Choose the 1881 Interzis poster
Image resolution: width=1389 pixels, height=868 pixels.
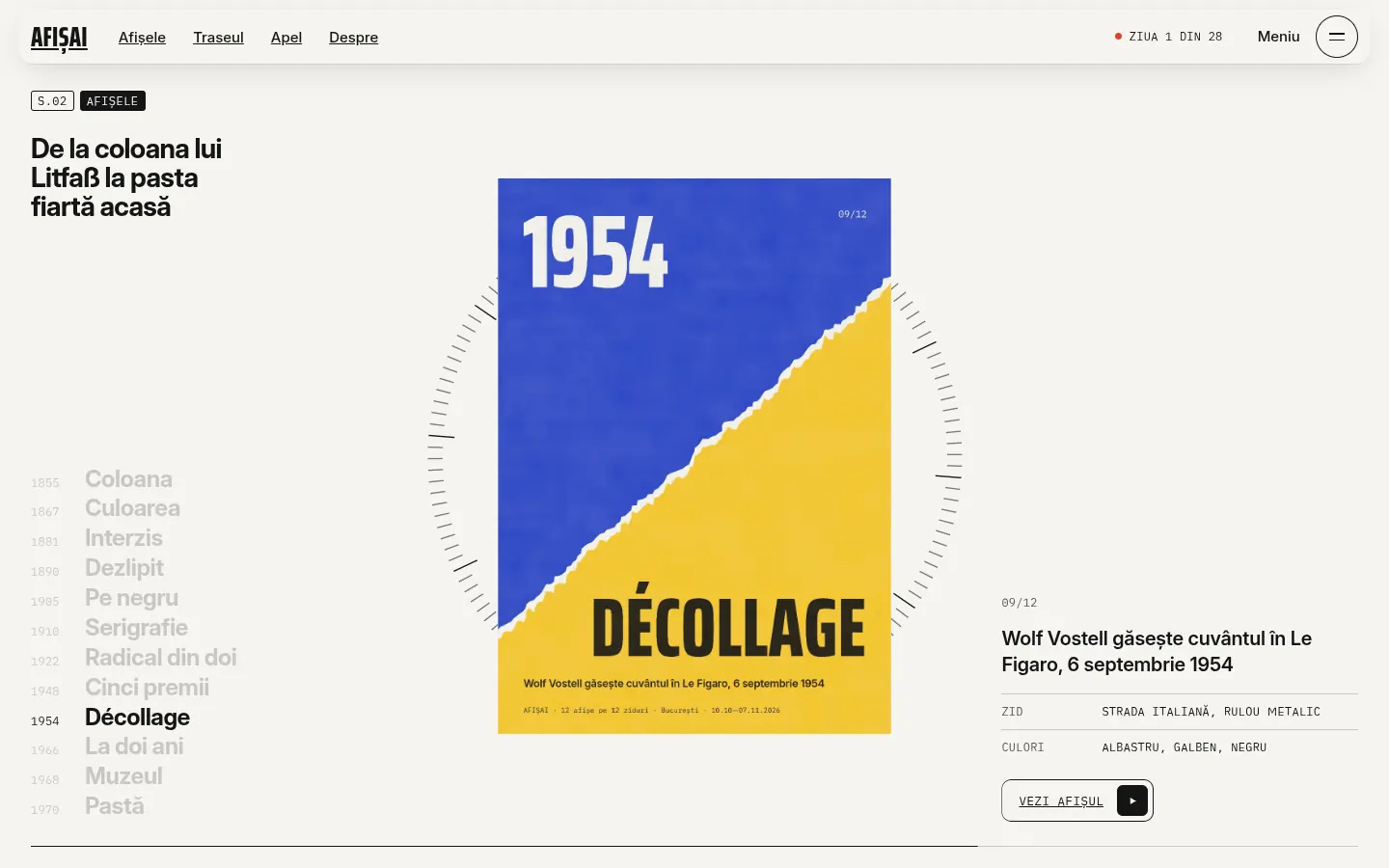coord(96,538)
